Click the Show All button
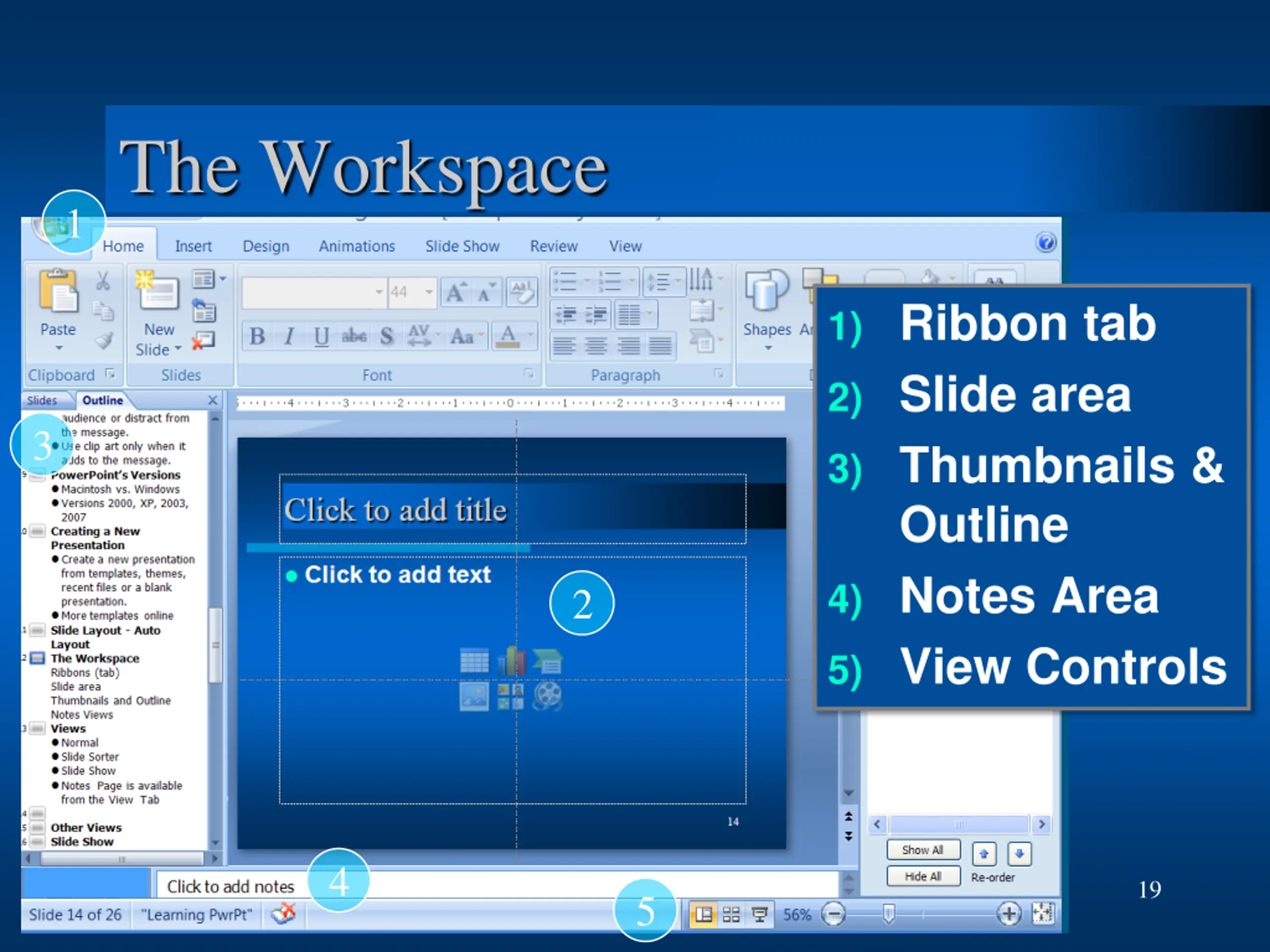 click(x=923, y=850)
